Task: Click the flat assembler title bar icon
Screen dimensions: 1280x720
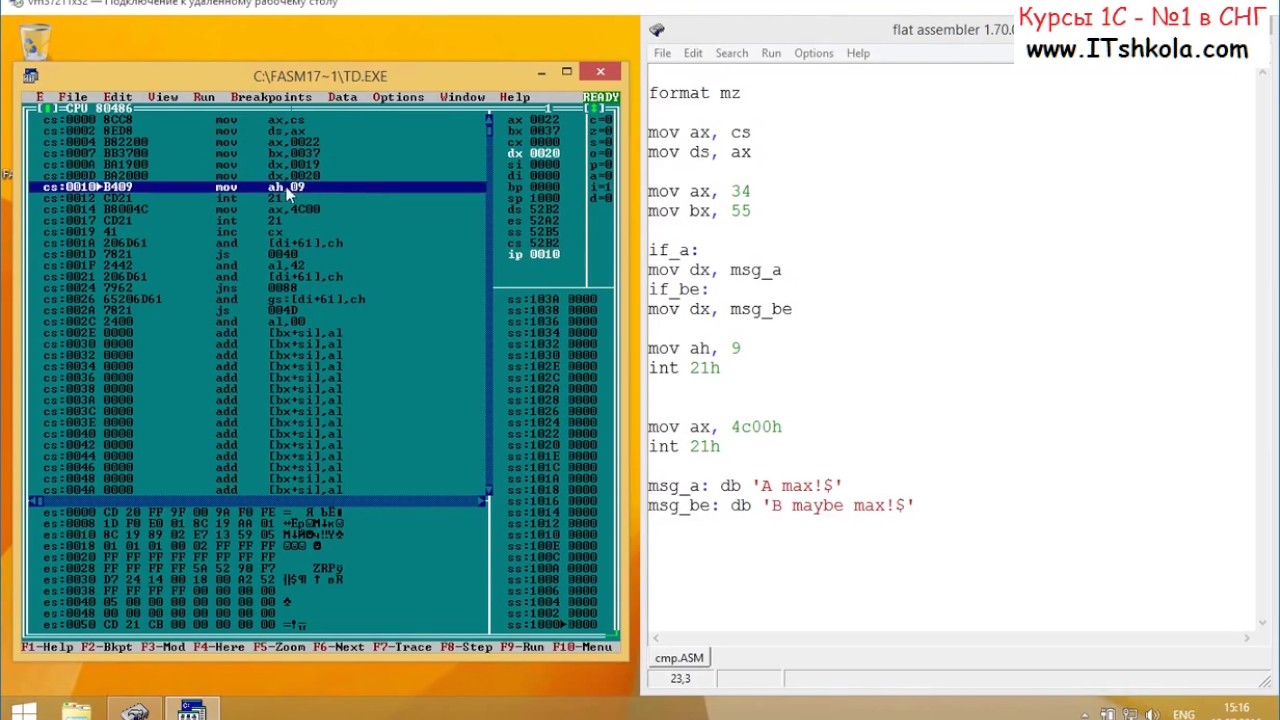Action: point(656,30)
